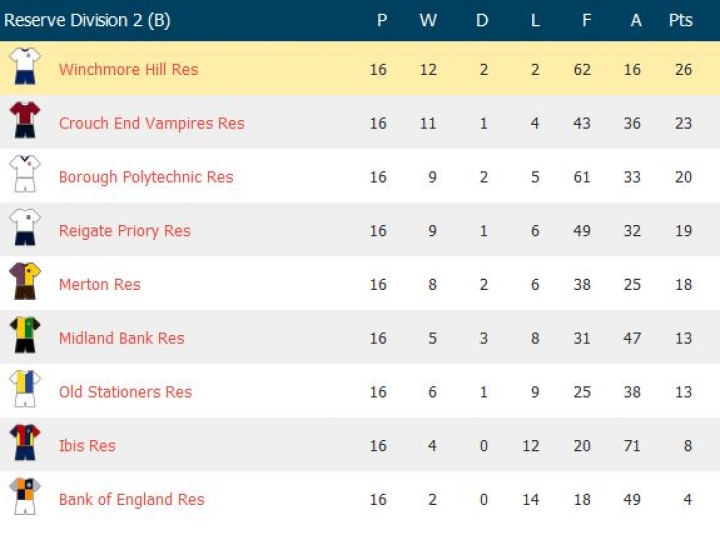
Task: Open the Midland Bank Res team link
Action: click(121, 339)
